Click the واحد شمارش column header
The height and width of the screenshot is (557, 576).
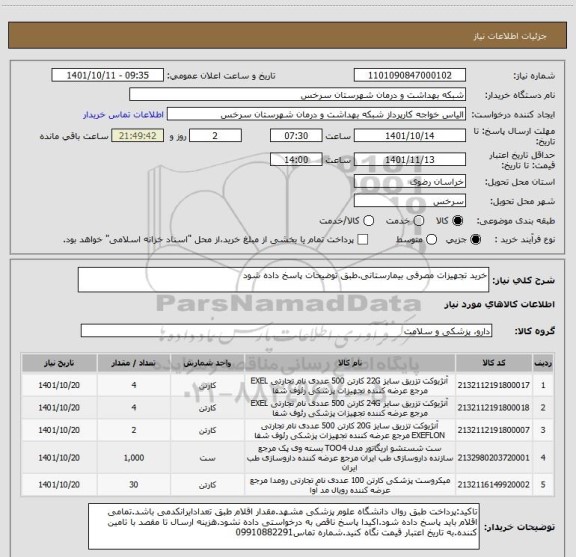(x=207, y=363)
